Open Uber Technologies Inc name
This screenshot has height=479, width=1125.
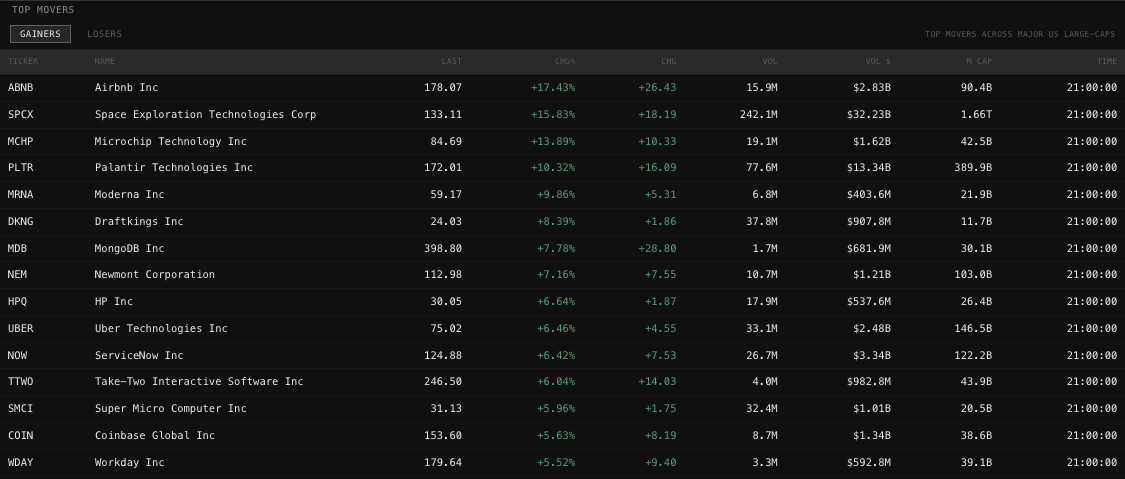pyautogui.click(x=161, y=328)
